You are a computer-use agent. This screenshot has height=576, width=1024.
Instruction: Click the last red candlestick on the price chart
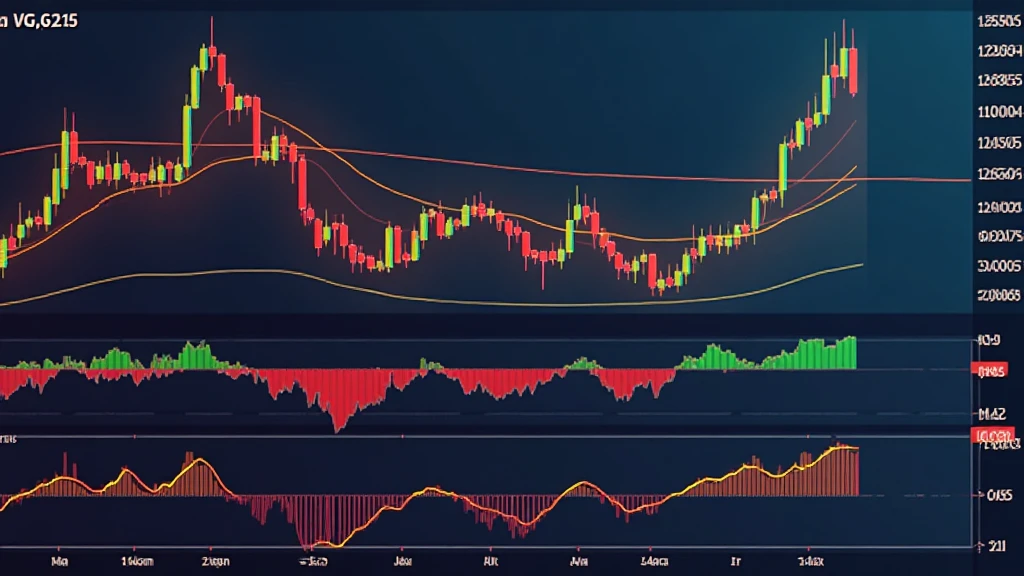[853, 72]
